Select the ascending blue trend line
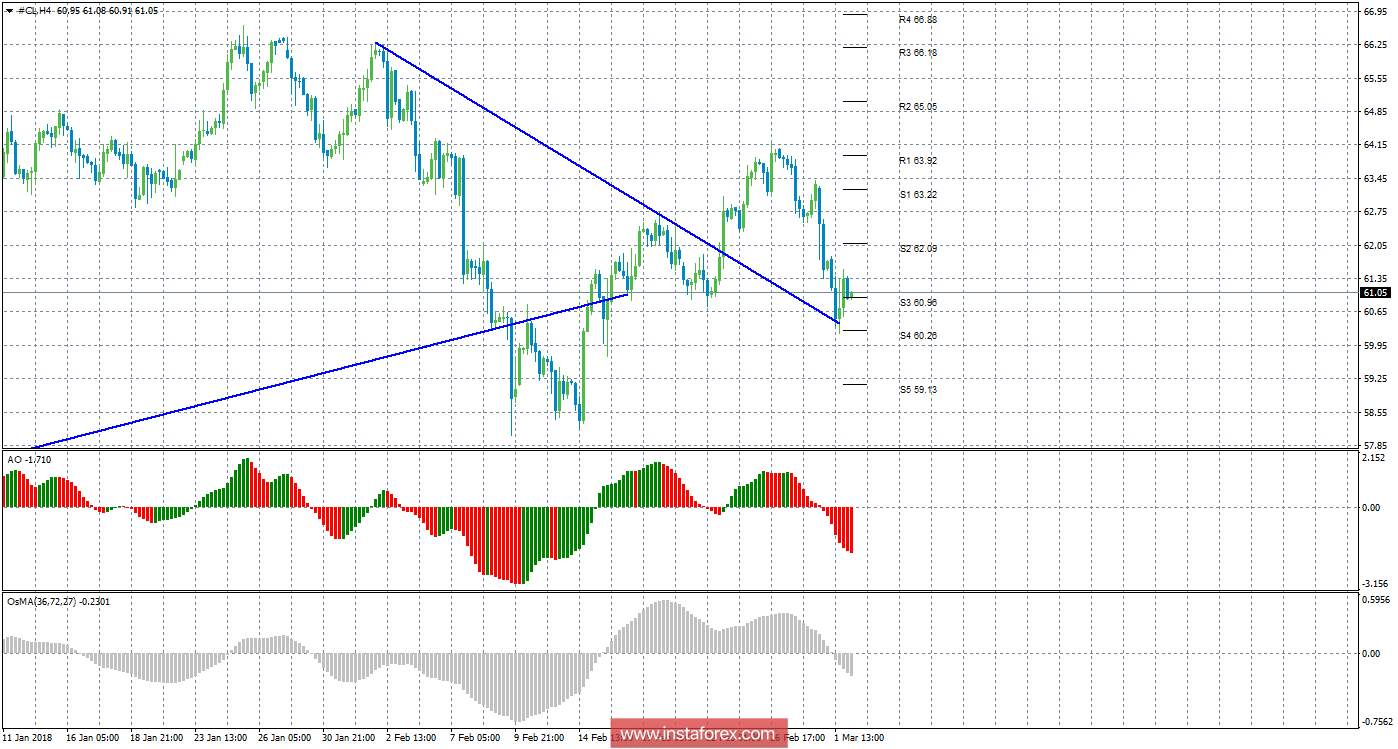Viewport: 1398px width, 749px height. [x=330, y=371]
